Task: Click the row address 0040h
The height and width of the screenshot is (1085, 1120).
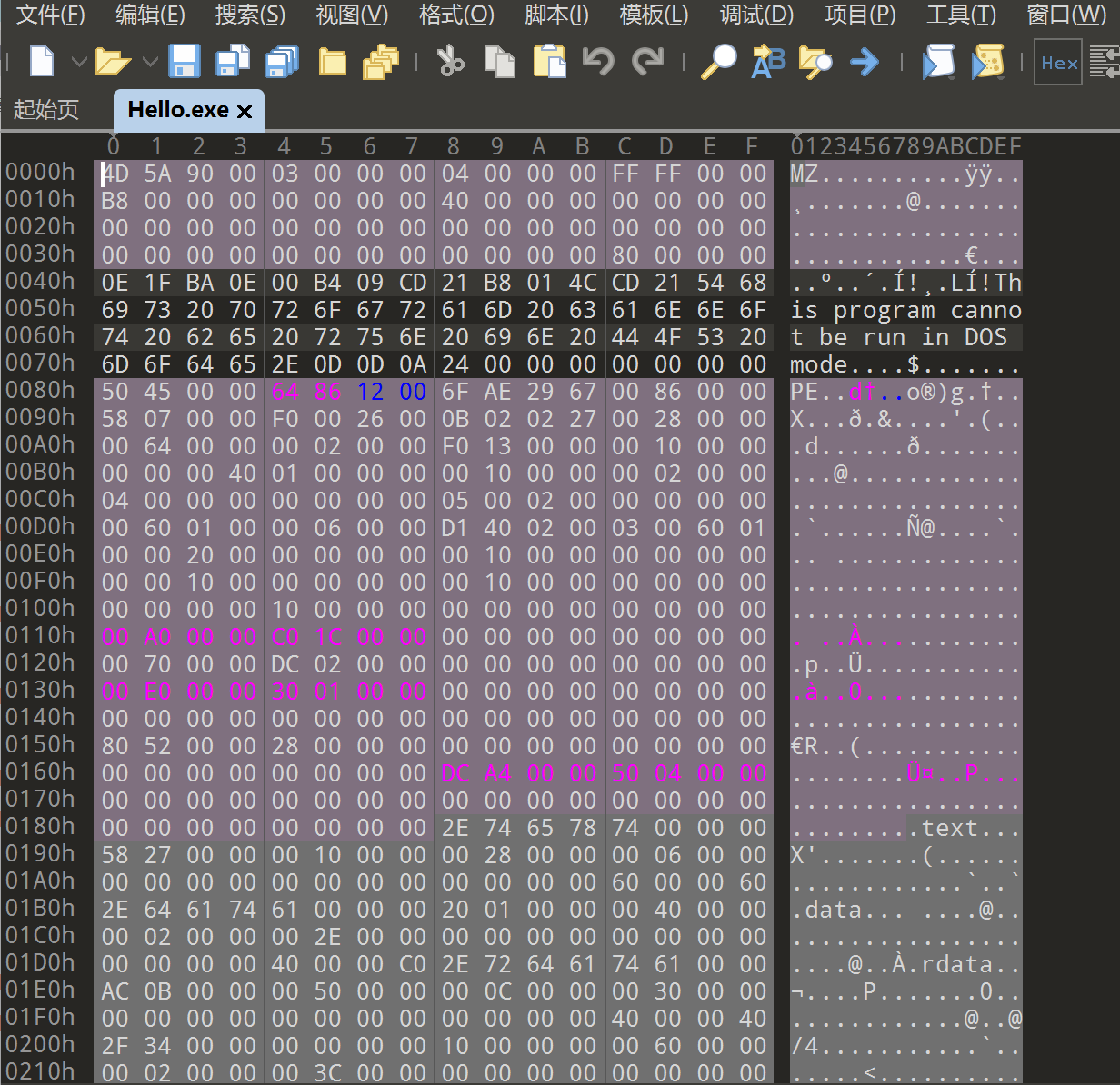Action: tap(40, 281)
